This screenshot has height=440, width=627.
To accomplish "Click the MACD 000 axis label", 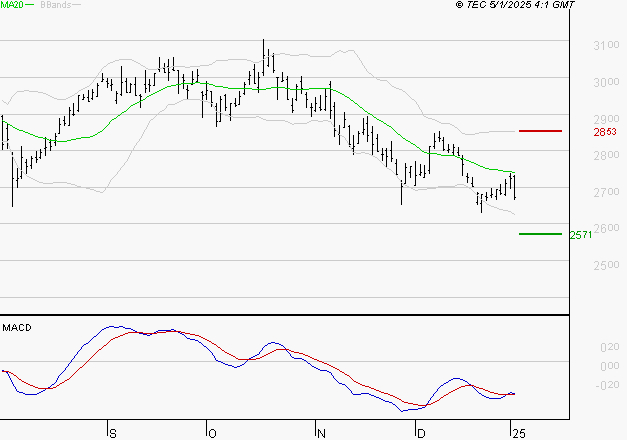I will pyautogui.click(x=610, y=366).
